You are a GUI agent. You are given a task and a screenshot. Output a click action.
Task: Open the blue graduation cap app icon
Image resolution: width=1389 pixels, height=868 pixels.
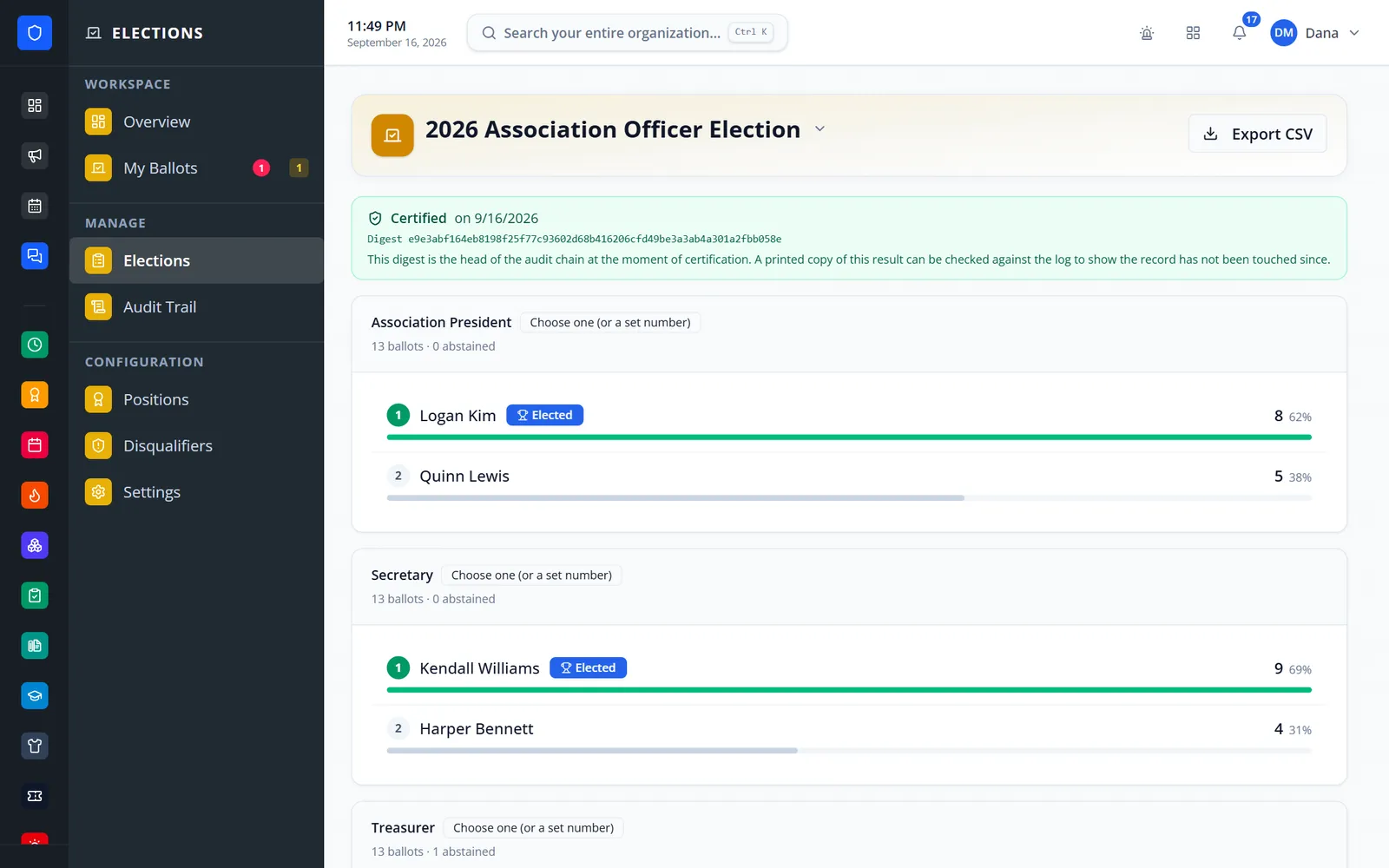[35, 695]
